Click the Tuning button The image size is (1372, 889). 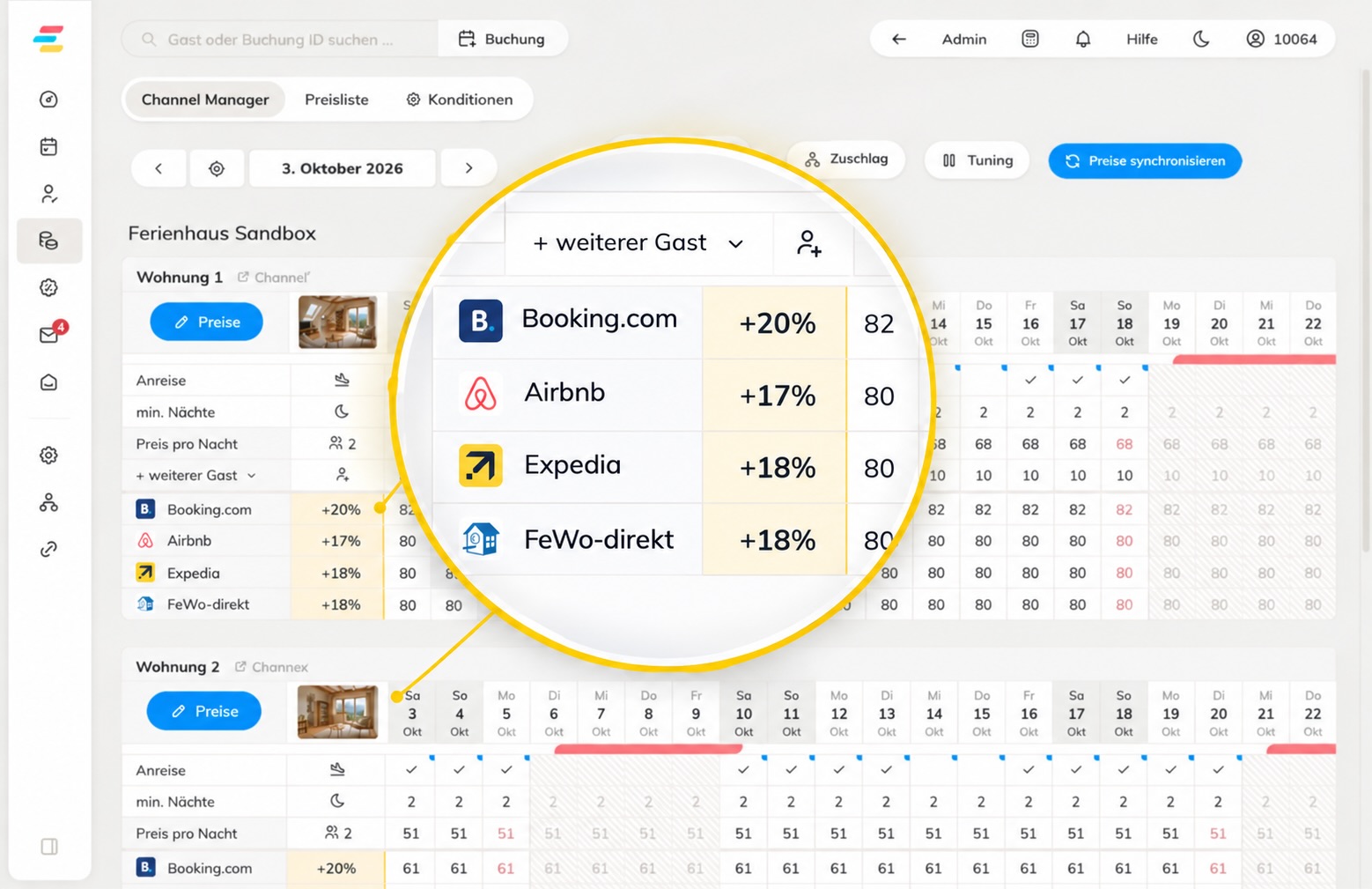click(x=977, y=160)
